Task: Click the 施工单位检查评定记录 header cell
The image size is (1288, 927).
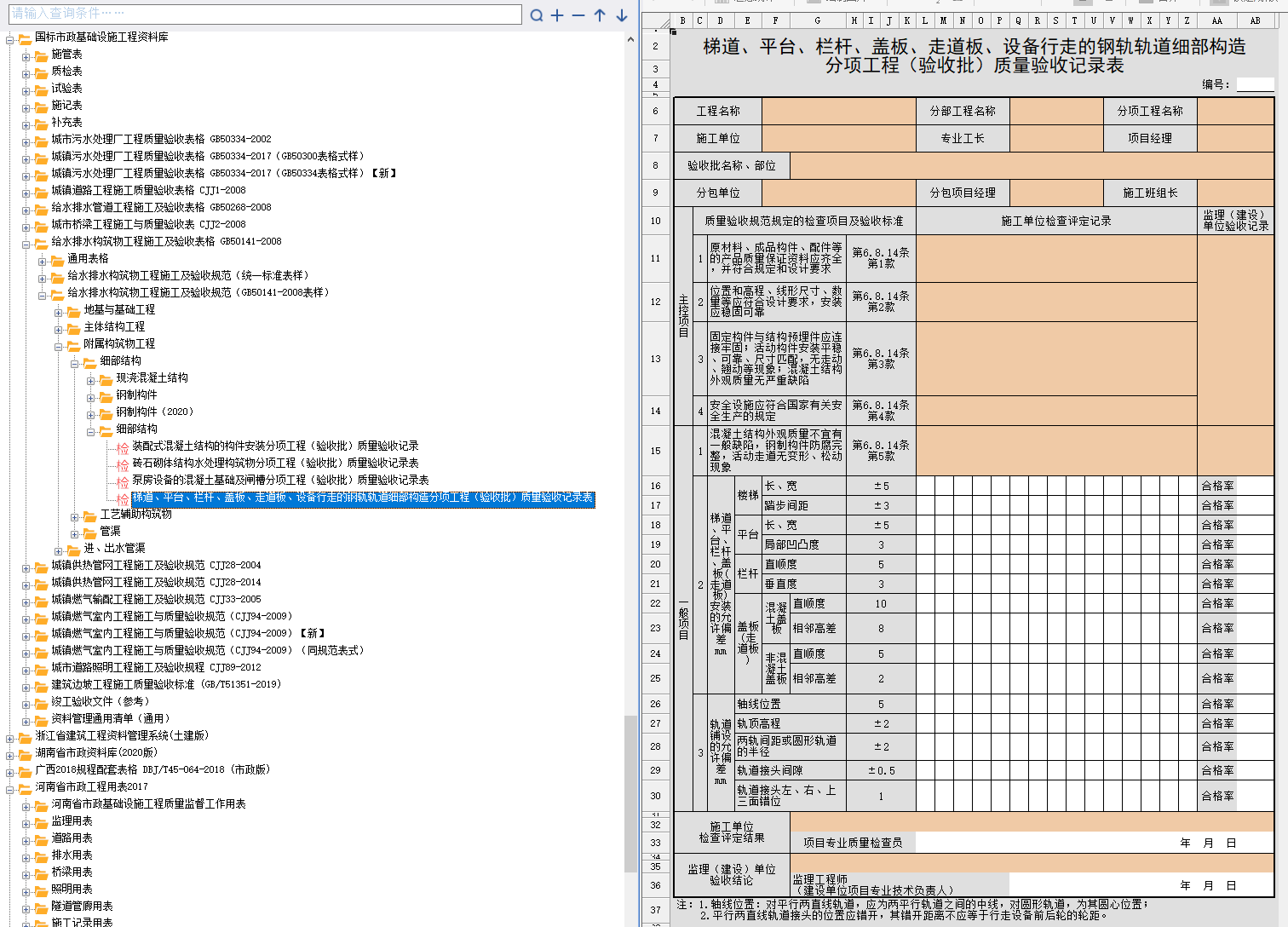Action: tap(1056, 221)
